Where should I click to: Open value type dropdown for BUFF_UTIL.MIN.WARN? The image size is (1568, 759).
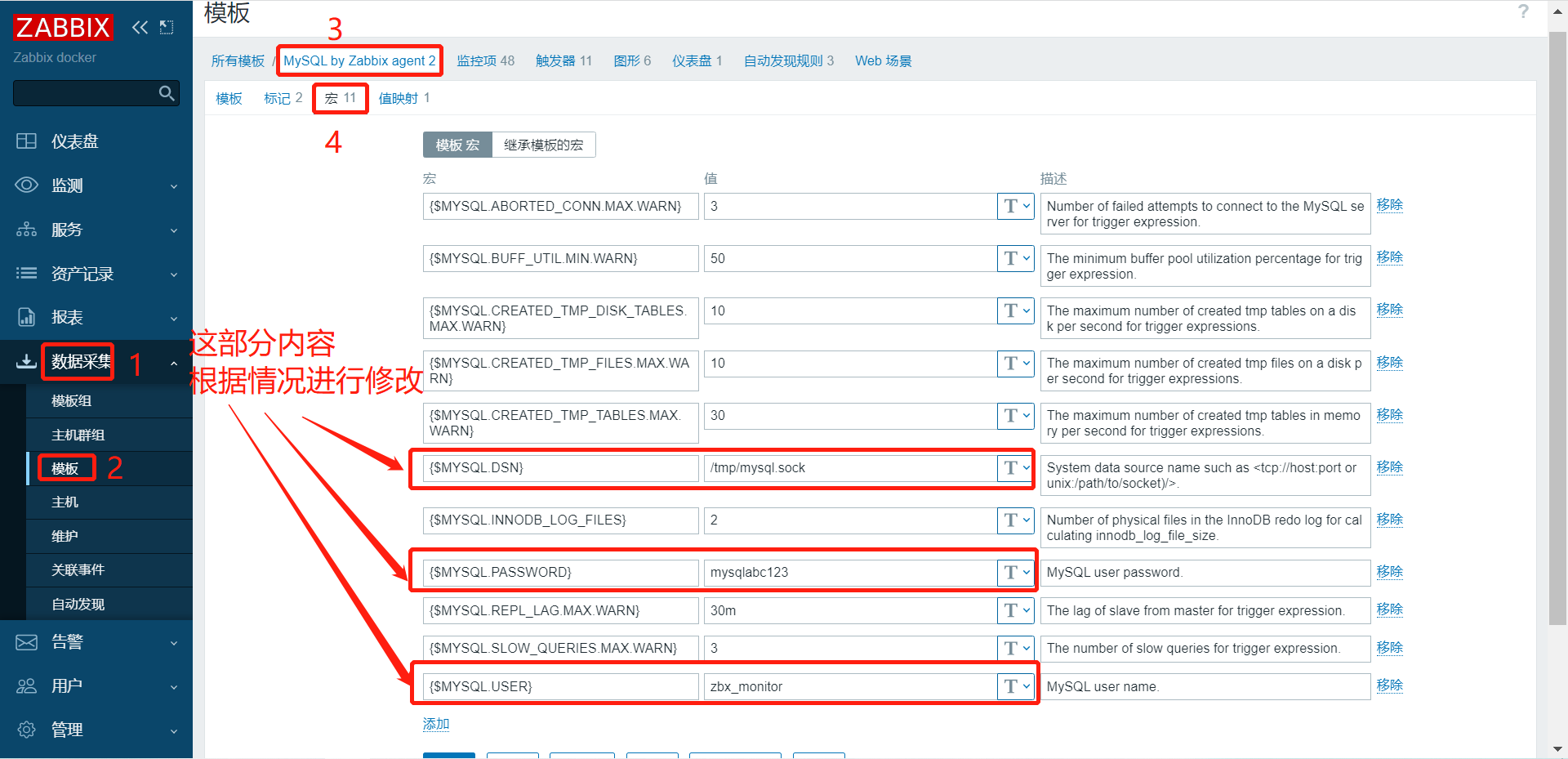pyautogui.click(x=1015, y=259)
